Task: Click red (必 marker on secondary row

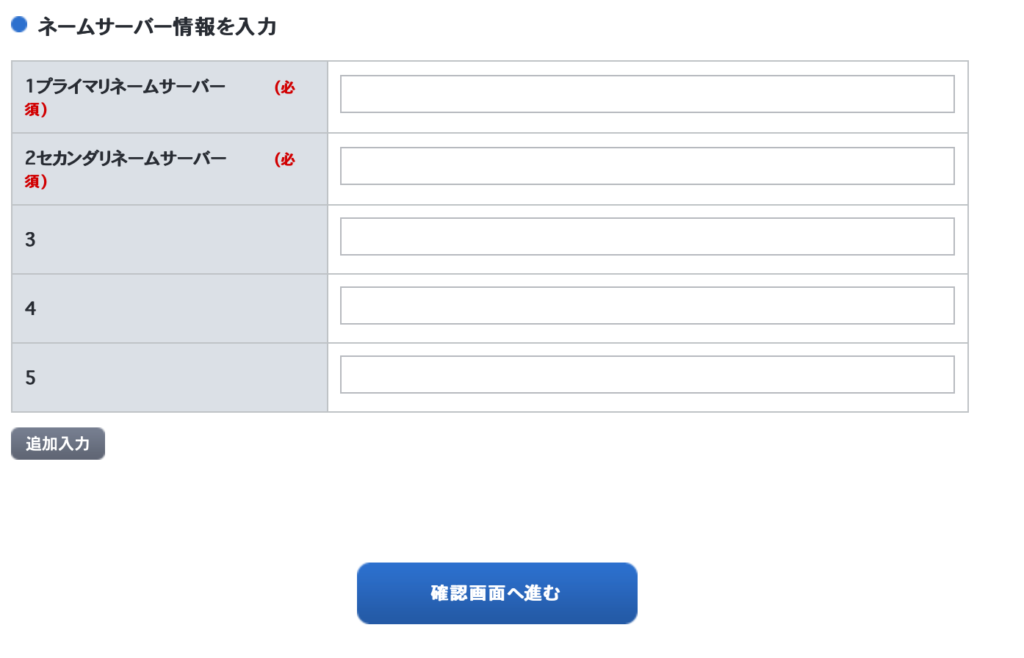Action: 285,159
